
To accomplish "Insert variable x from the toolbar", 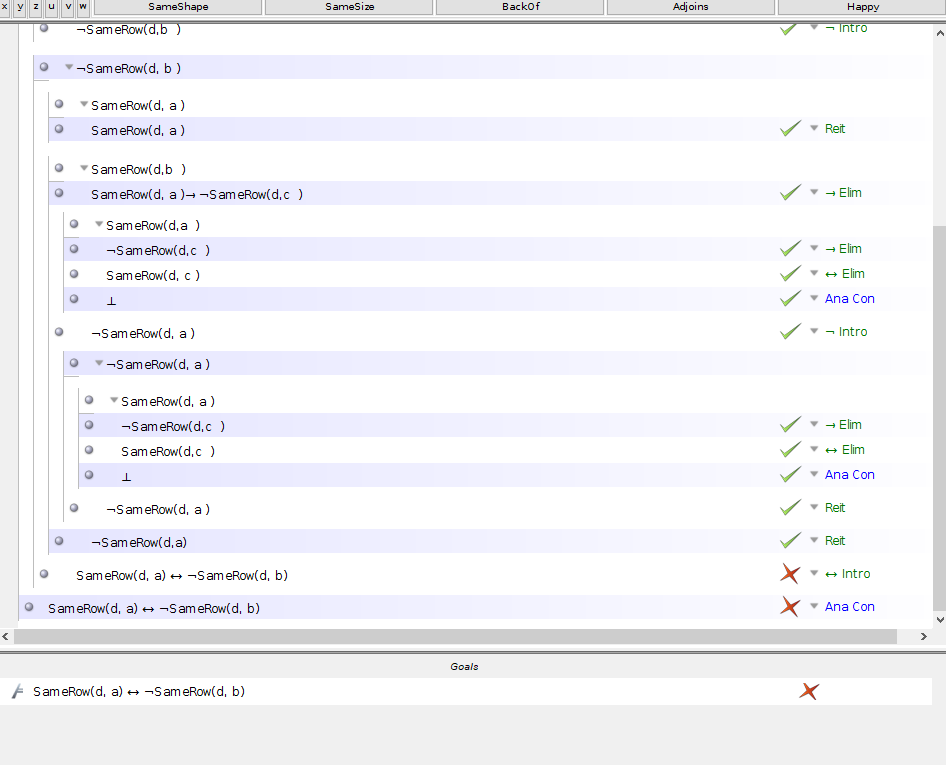I will [6, 7].
